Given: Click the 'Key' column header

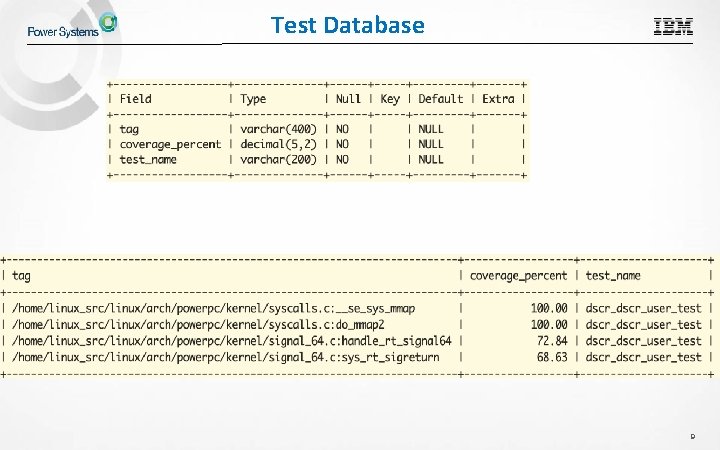Looking at the screenshot, I should 390,99.
